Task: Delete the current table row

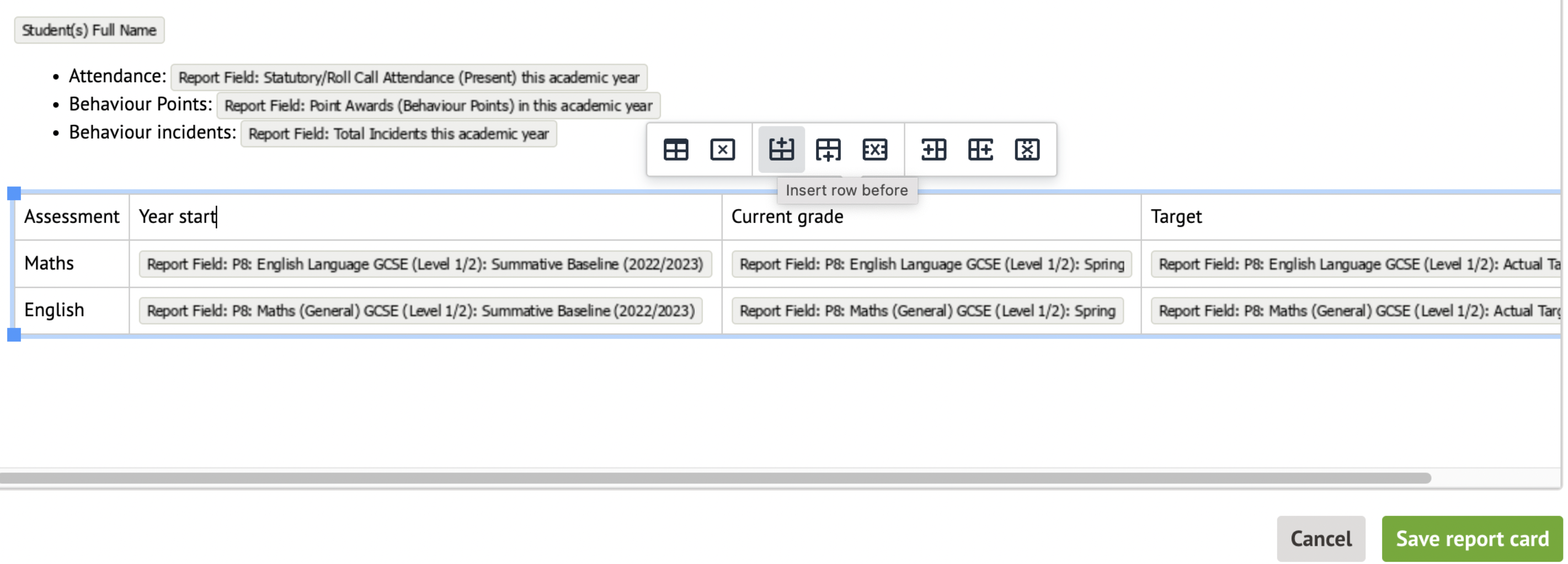Action: [x=874, y=149]
